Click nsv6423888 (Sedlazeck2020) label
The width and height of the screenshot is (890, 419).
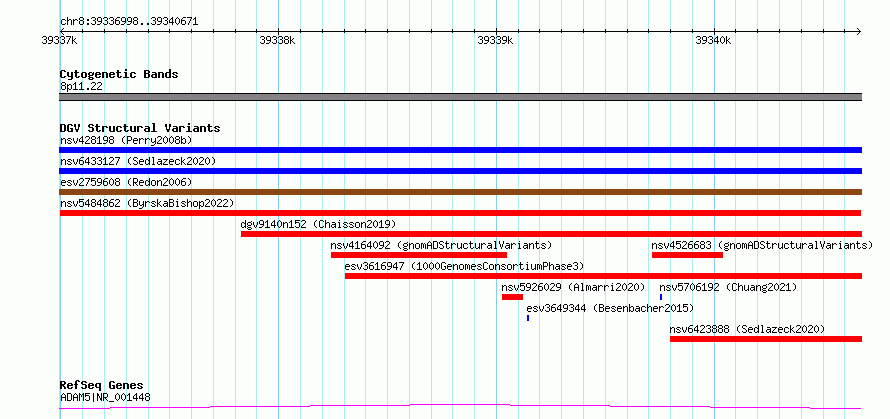pyautogui.click(x=748, y=329)
